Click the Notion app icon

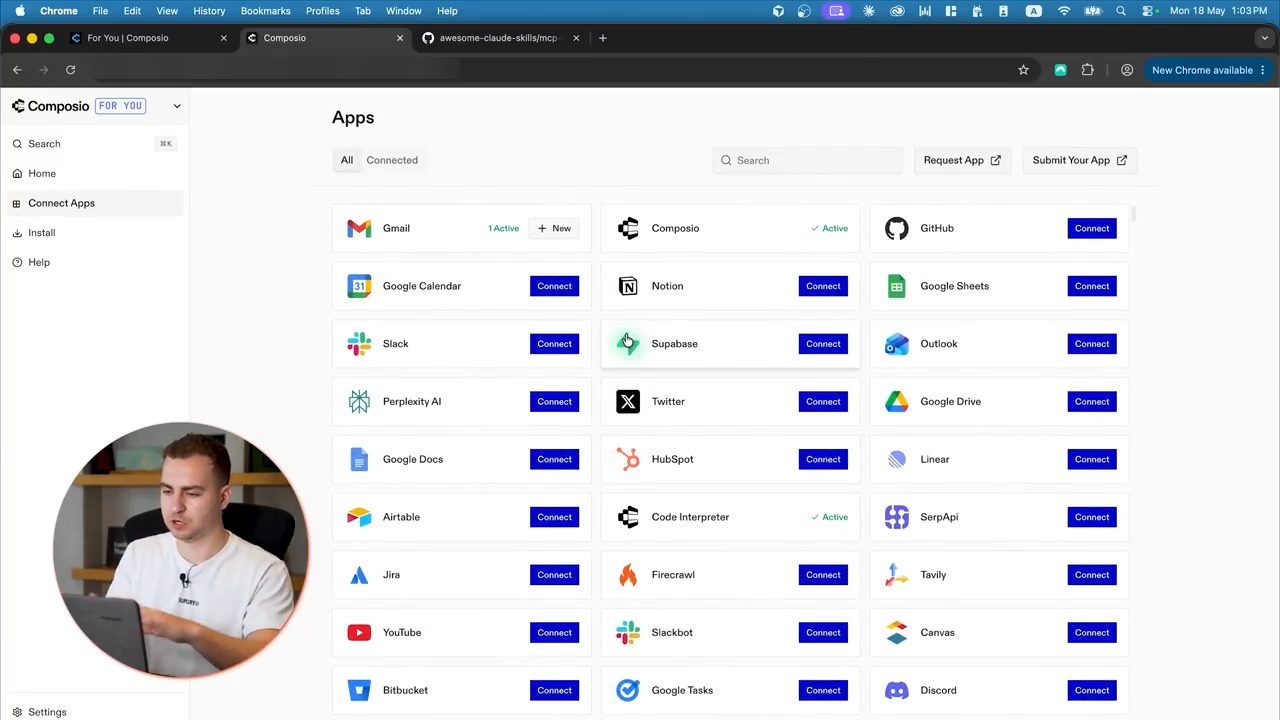[x=628, y=286]
